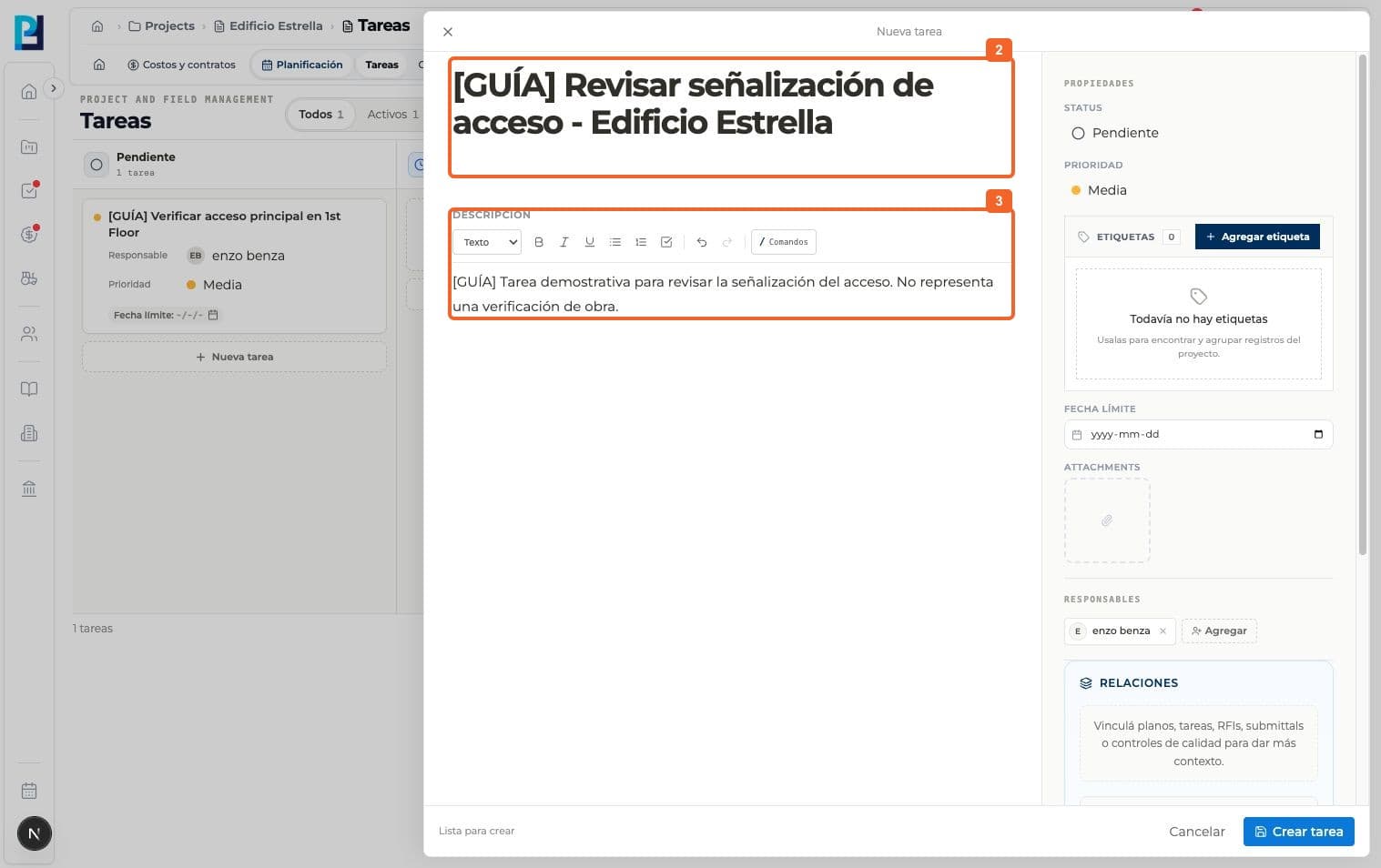Click Cancelar to discard task
1381x868 pixels.
[x=1197, y=832]
